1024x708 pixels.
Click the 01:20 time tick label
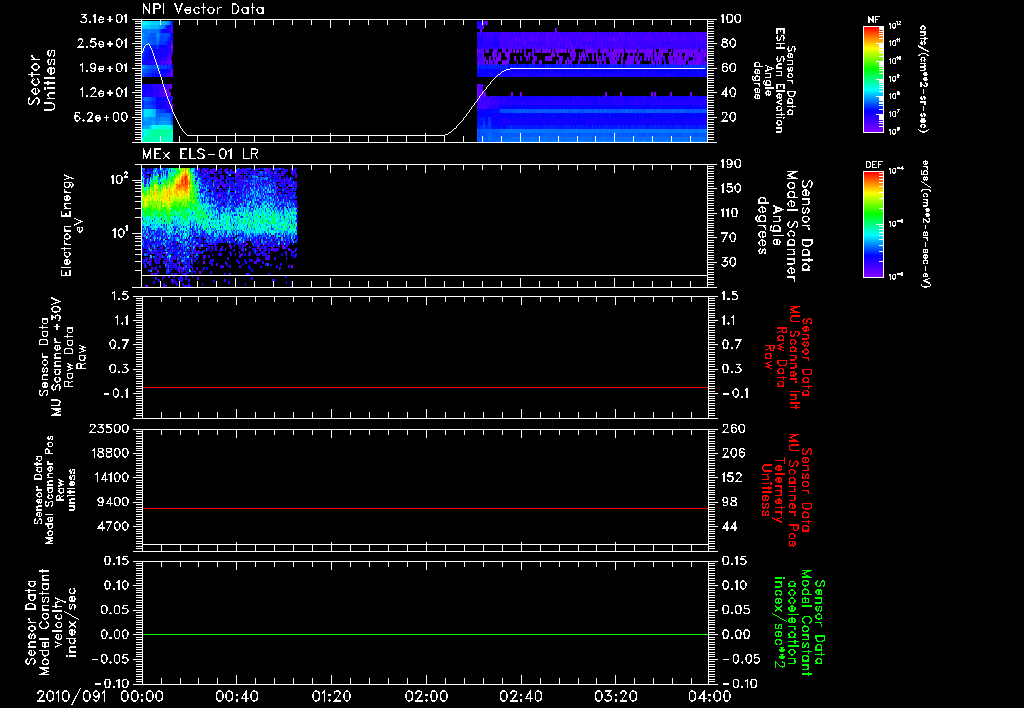pos(331,696)
